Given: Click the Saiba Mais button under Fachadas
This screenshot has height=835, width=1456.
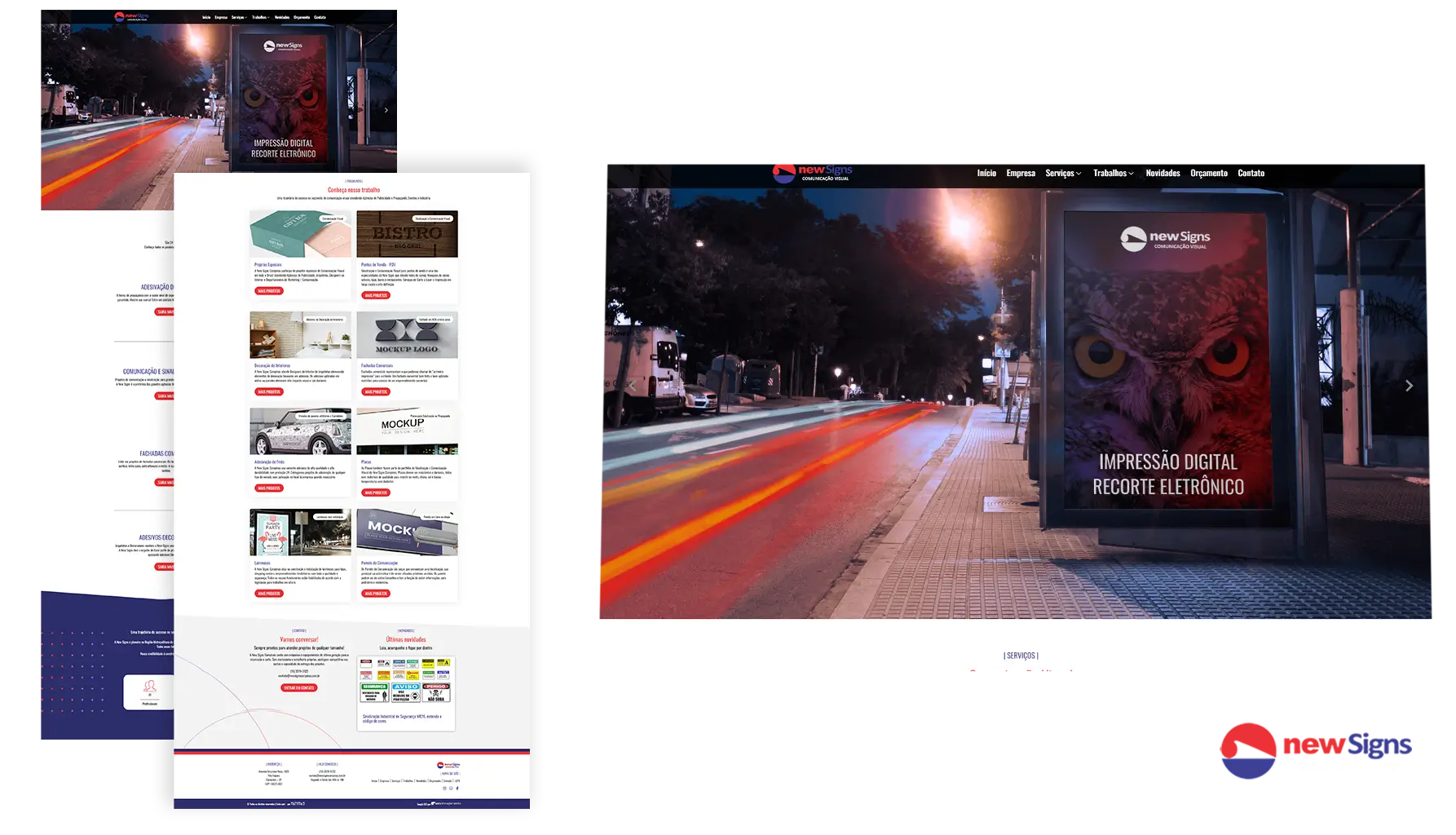Looking at the screenshot, I should pos(164,483).
